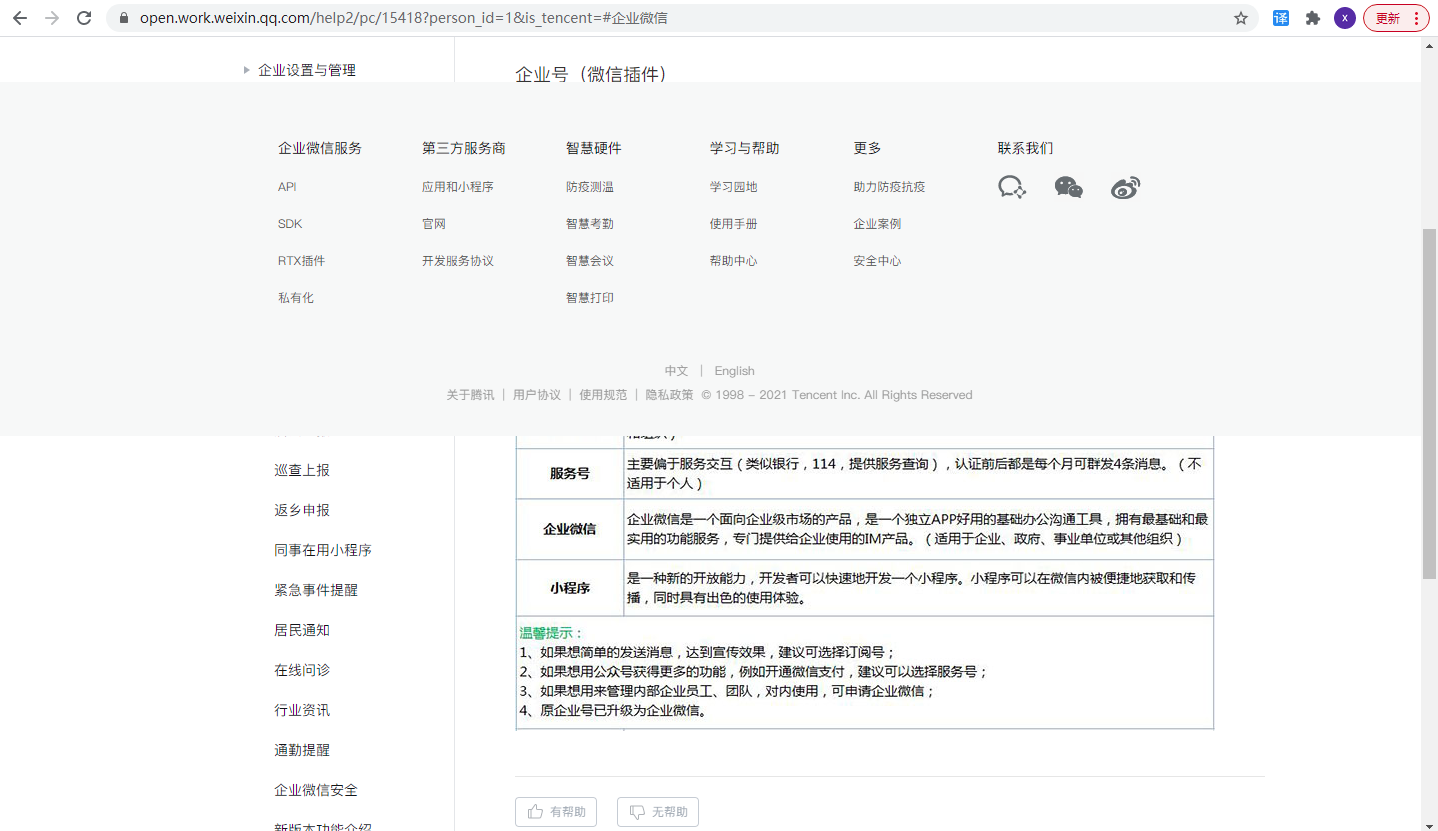This screenshot has width=1438, height=831.
Task: Click the browser forward arrow
Action: coord(52,18)
